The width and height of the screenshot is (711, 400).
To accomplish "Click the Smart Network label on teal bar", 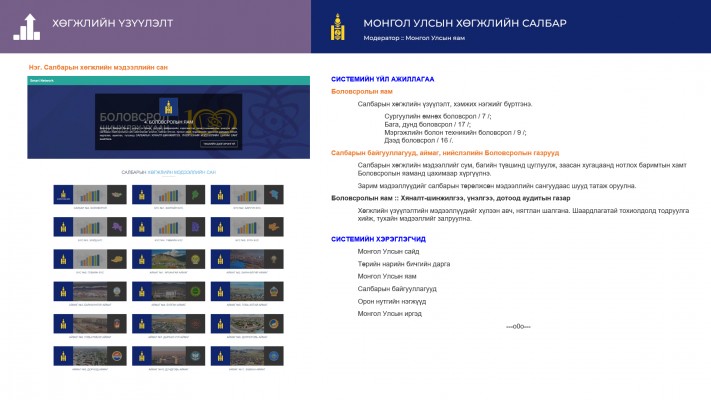I will [40, 79].
